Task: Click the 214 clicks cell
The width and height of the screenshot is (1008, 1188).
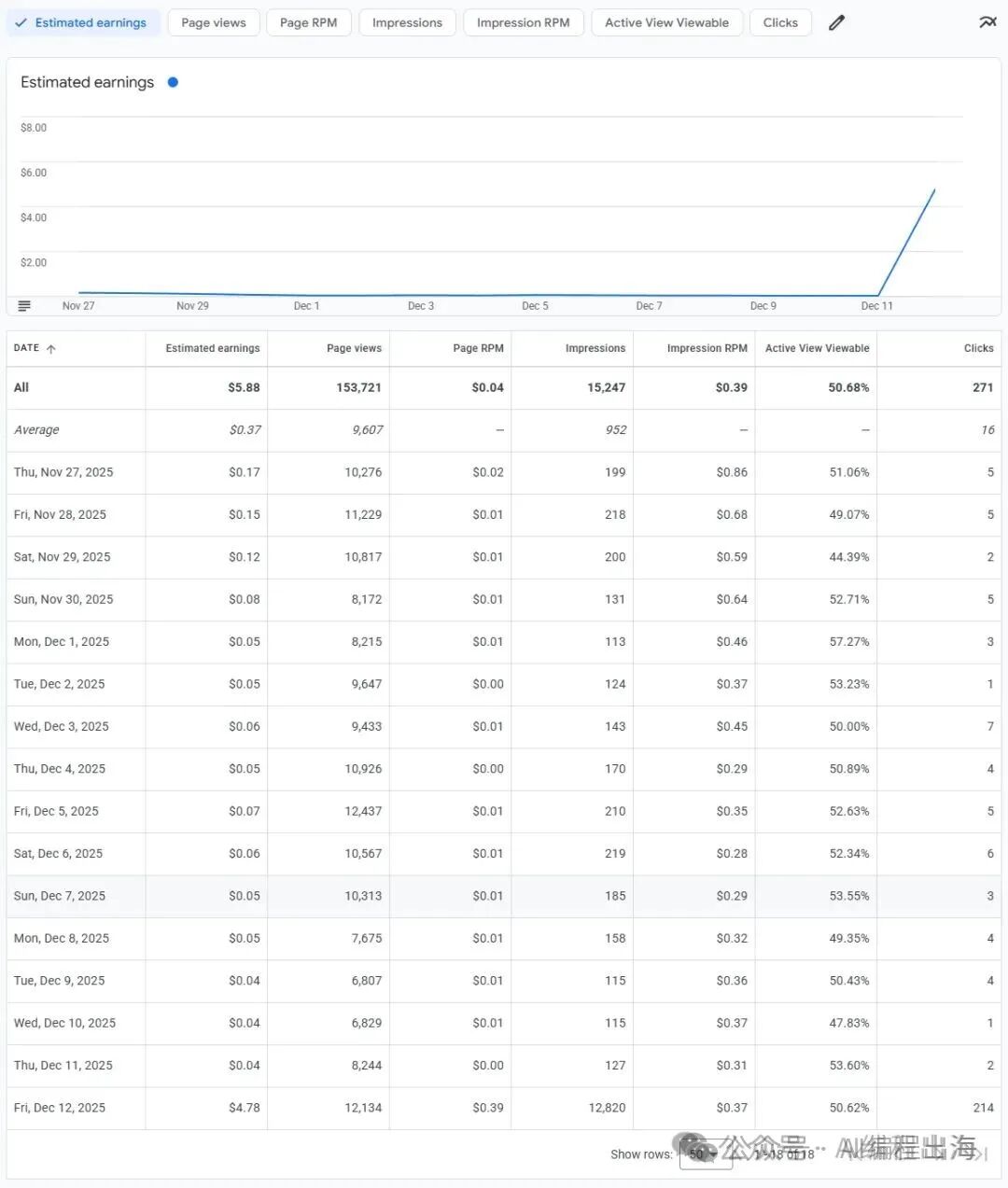Action: (984, 1108)
